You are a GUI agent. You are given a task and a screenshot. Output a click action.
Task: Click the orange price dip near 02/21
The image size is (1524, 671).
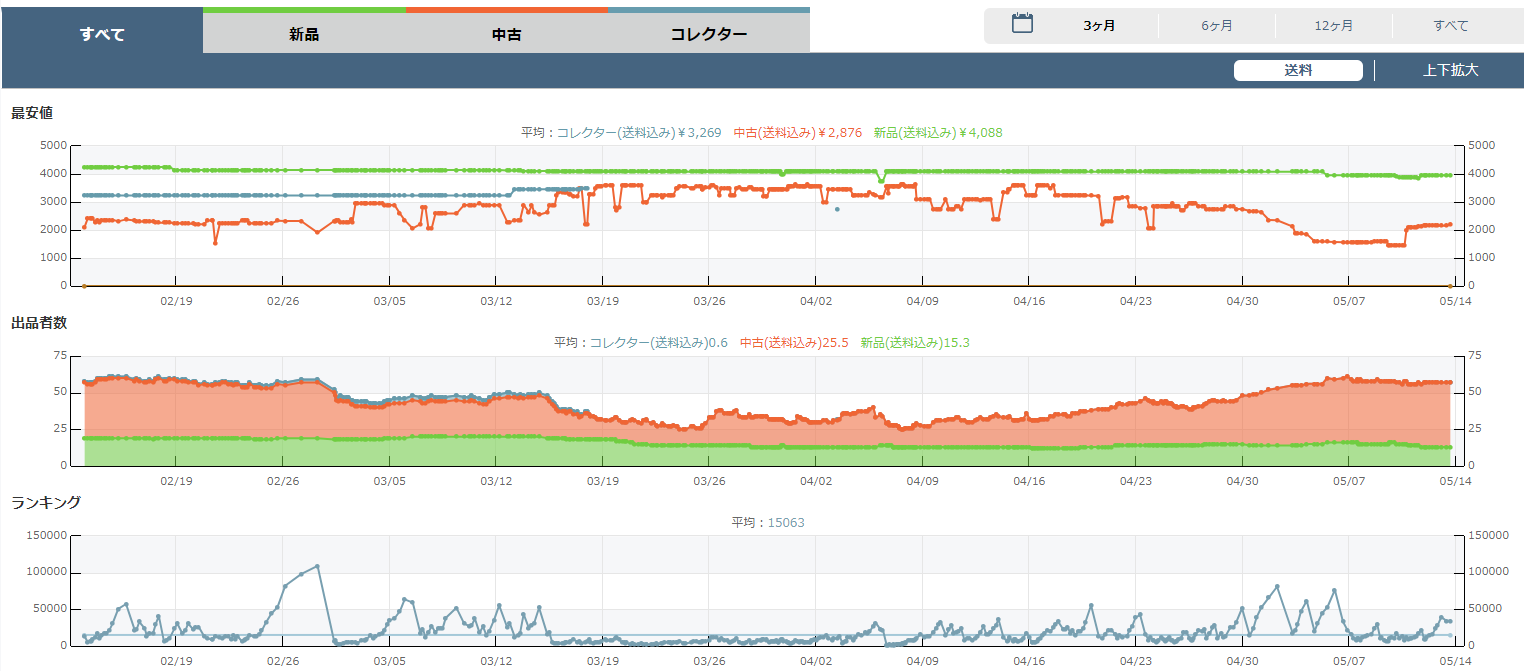(215, 242)
